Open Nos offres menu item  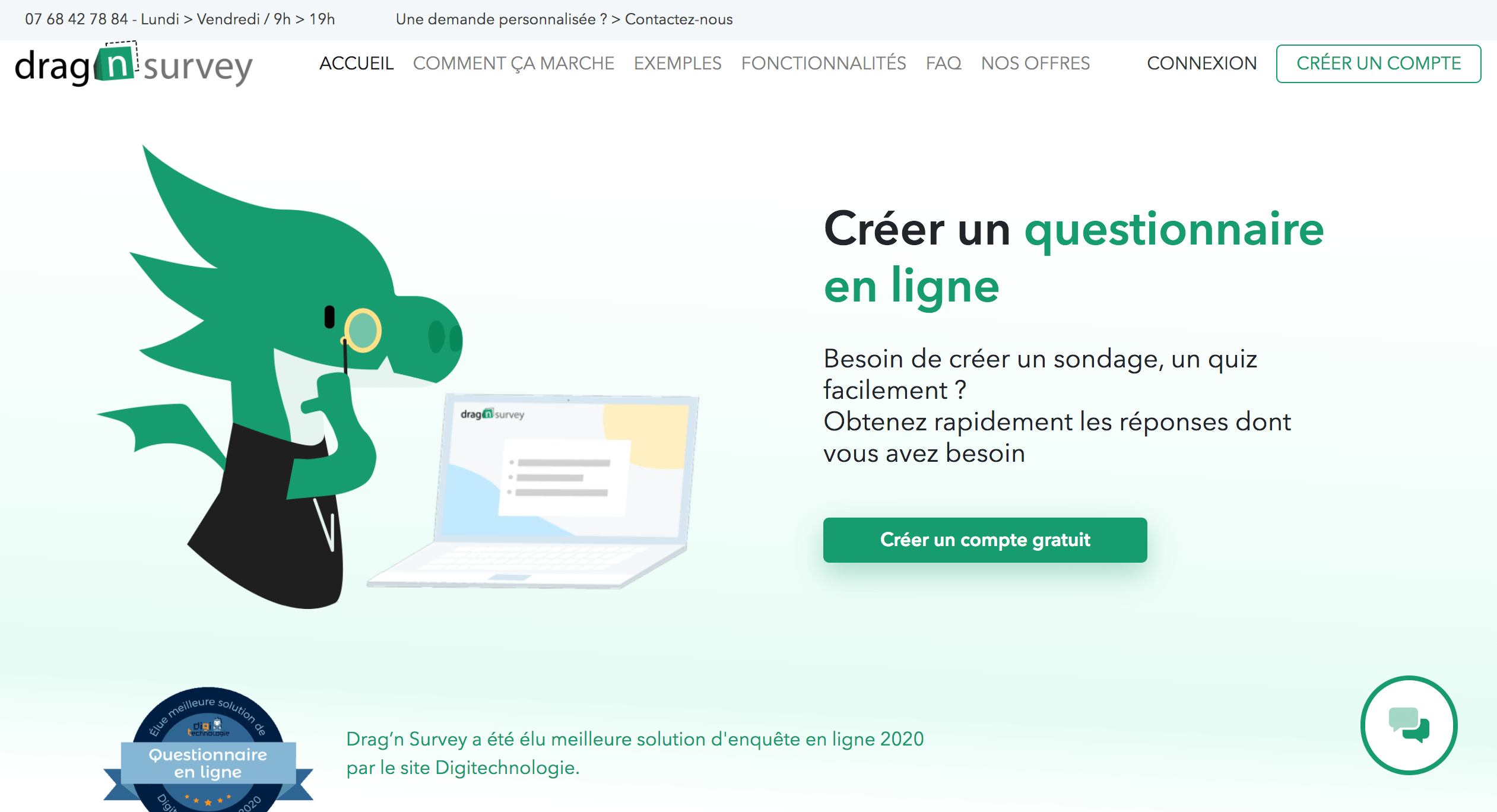[1035, 63]
